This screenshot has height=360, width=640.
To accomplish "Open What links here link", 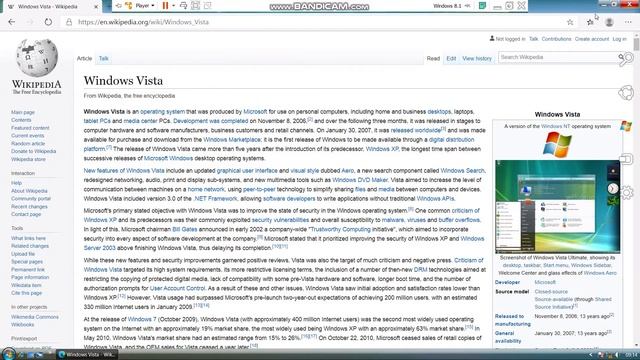I will [28, 238].
